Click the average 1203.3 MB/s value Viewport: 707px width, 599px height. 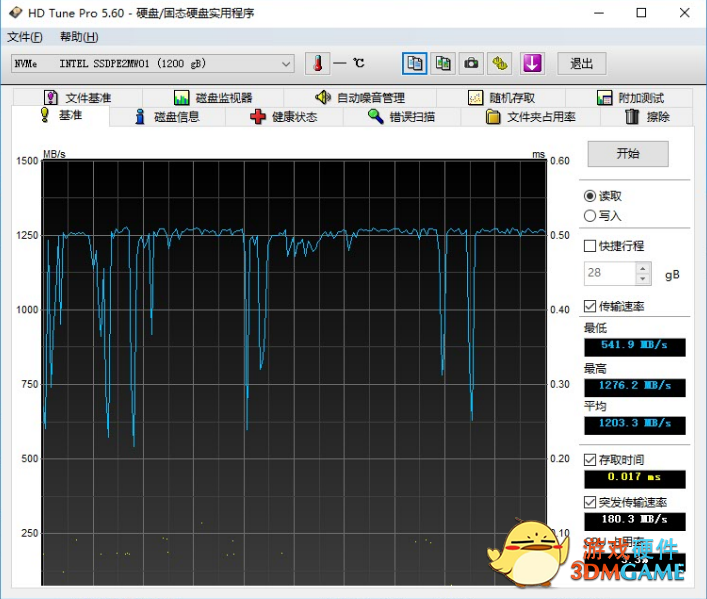pyautogui.click(x=634, y=425)
